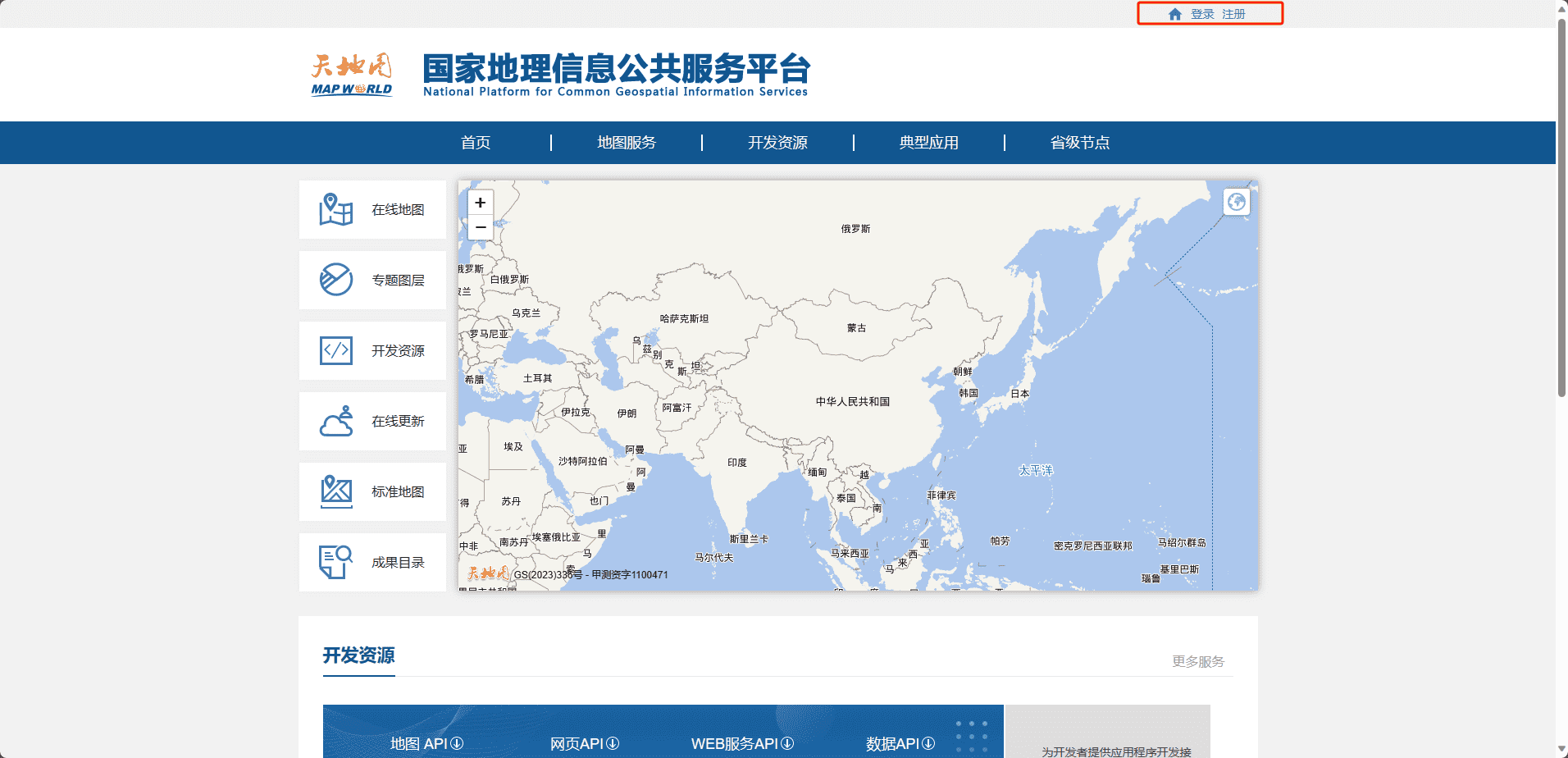Select the 地图 API tab
Screen dimensions: 1568x758
(x=418, y=744)
